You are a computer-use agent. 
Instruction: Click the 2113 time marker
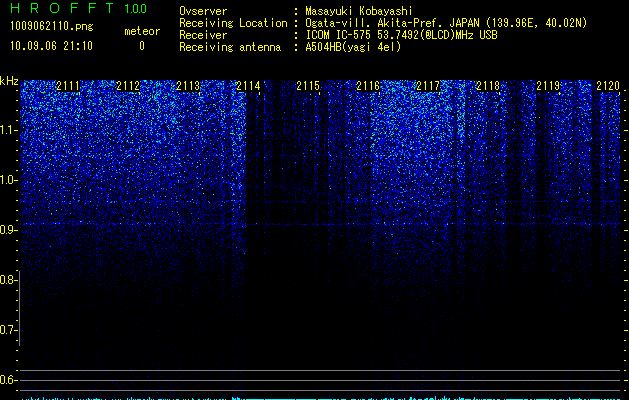pos(188,86)
